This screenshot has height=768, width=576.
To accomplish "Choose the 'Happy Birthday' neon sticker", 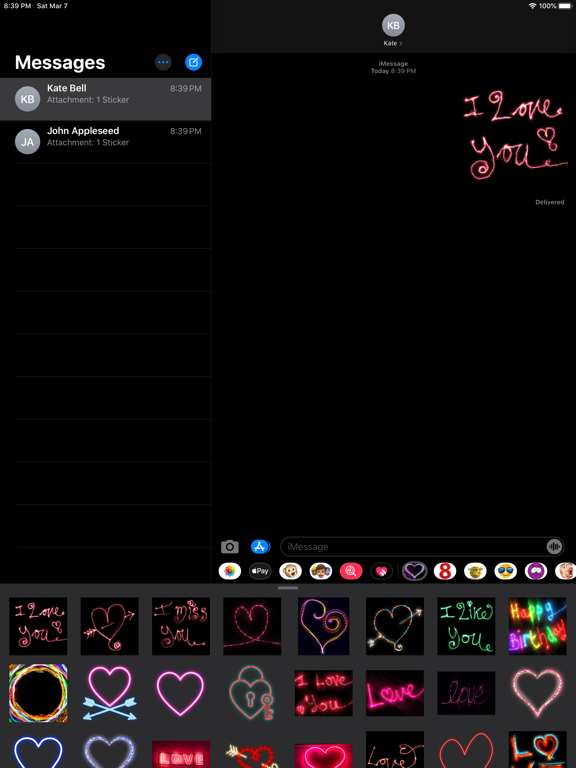I will (538, 626).
